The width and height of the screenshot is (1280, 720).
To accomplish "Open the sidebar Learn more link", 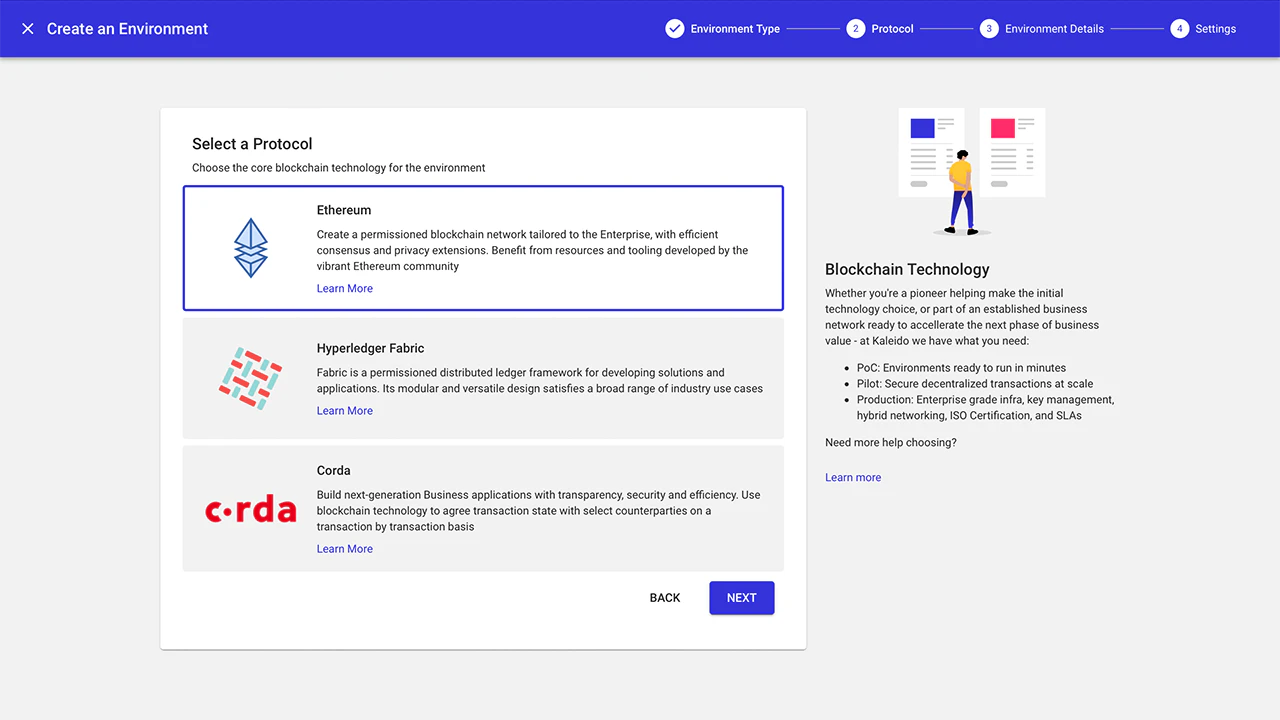I will (853, 478).
